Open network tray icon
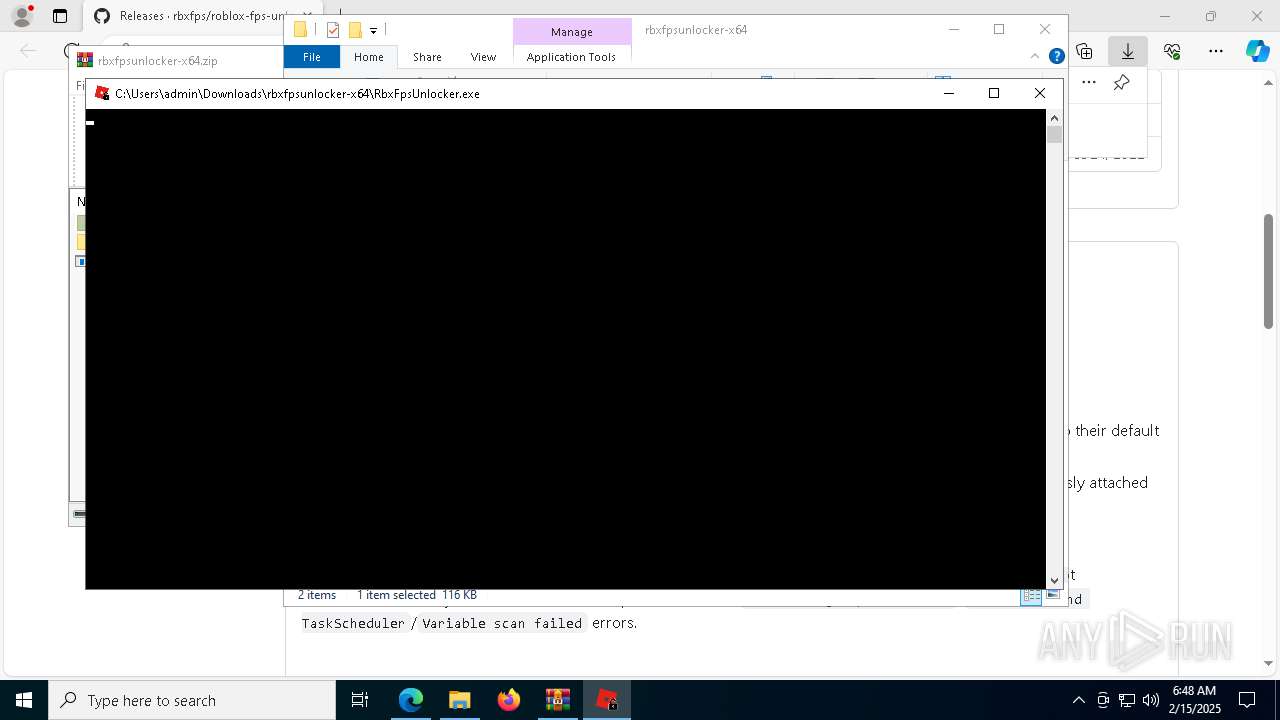The height and width of the screenshot is (720, 1280). tap(1127, 700)
